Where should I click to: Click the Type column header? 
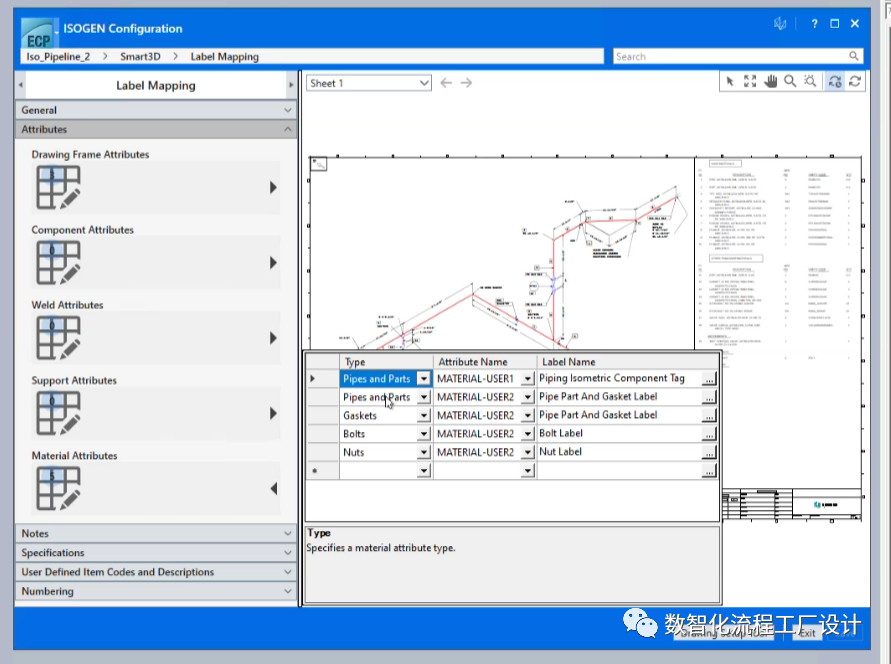point(386,362)
